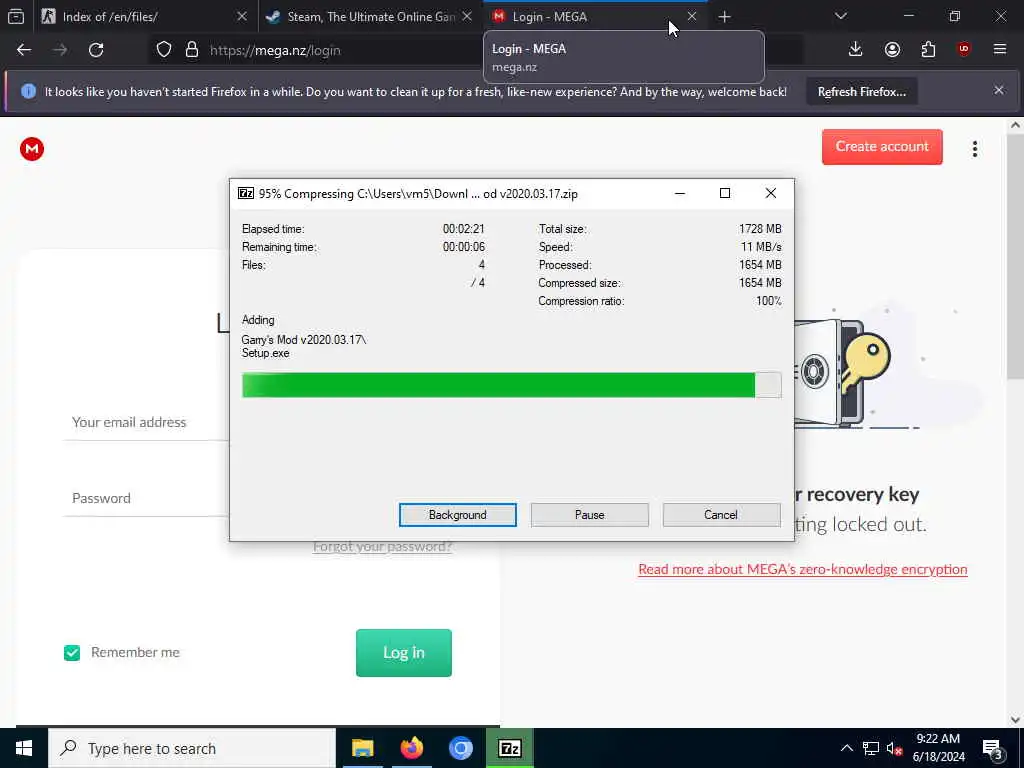Open the MEGA three-dot menu
1024x768 pixels.
tap(974, 149)
